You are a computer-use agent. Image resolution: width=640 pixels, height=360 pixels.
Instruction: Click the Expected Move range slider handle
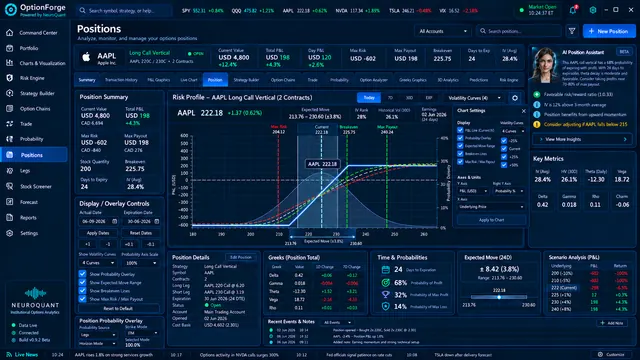499,297
